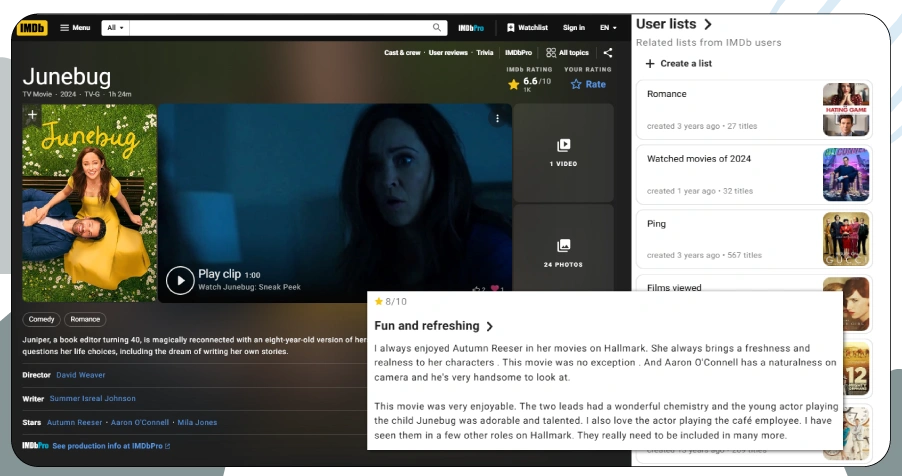Click the review's 8/10 star rating
This screenshot has height=476, width=902.
coord(390,302)
